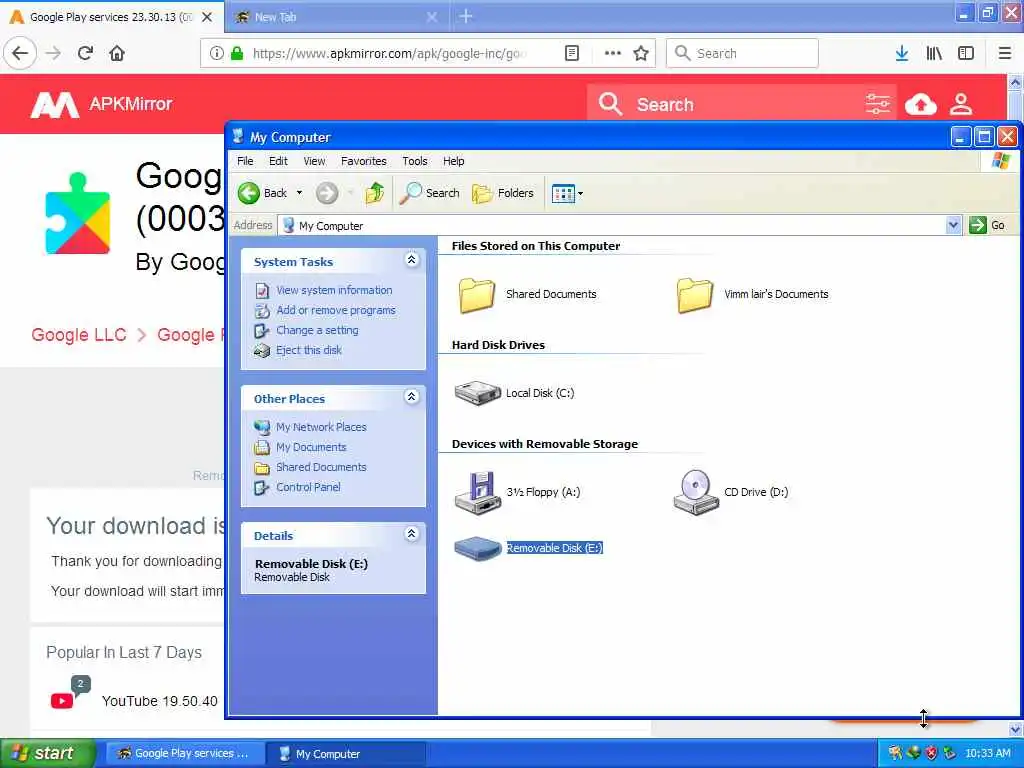
Task: Open APKMirror search filter sliders icon
Action: 878,104
